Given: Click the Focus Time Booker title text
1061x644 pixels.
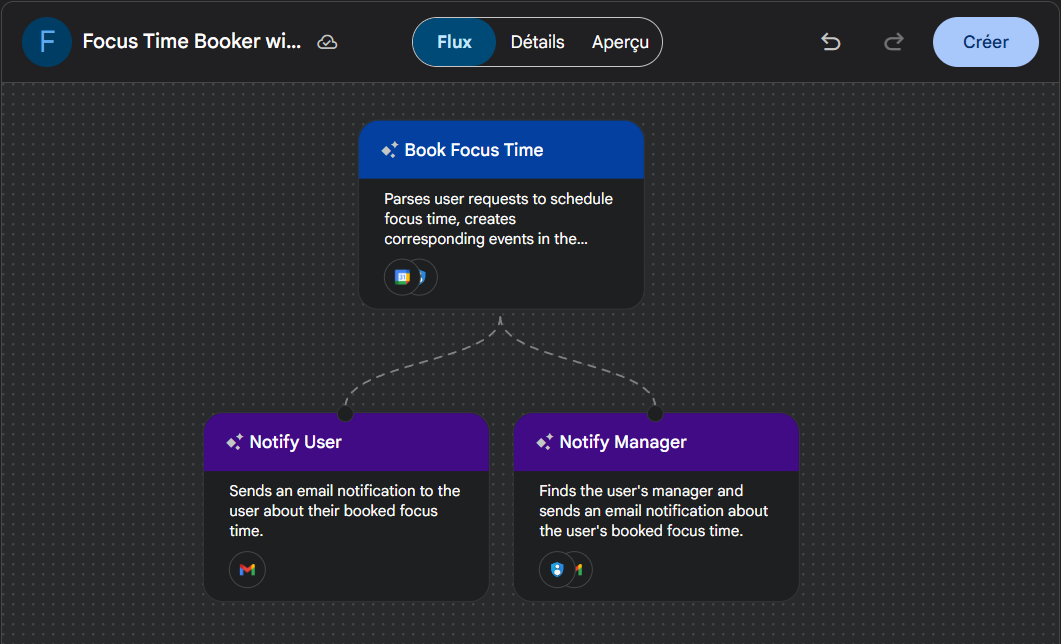Looking at the screenshot, I should pyautogui.click(x=191, y=42).
